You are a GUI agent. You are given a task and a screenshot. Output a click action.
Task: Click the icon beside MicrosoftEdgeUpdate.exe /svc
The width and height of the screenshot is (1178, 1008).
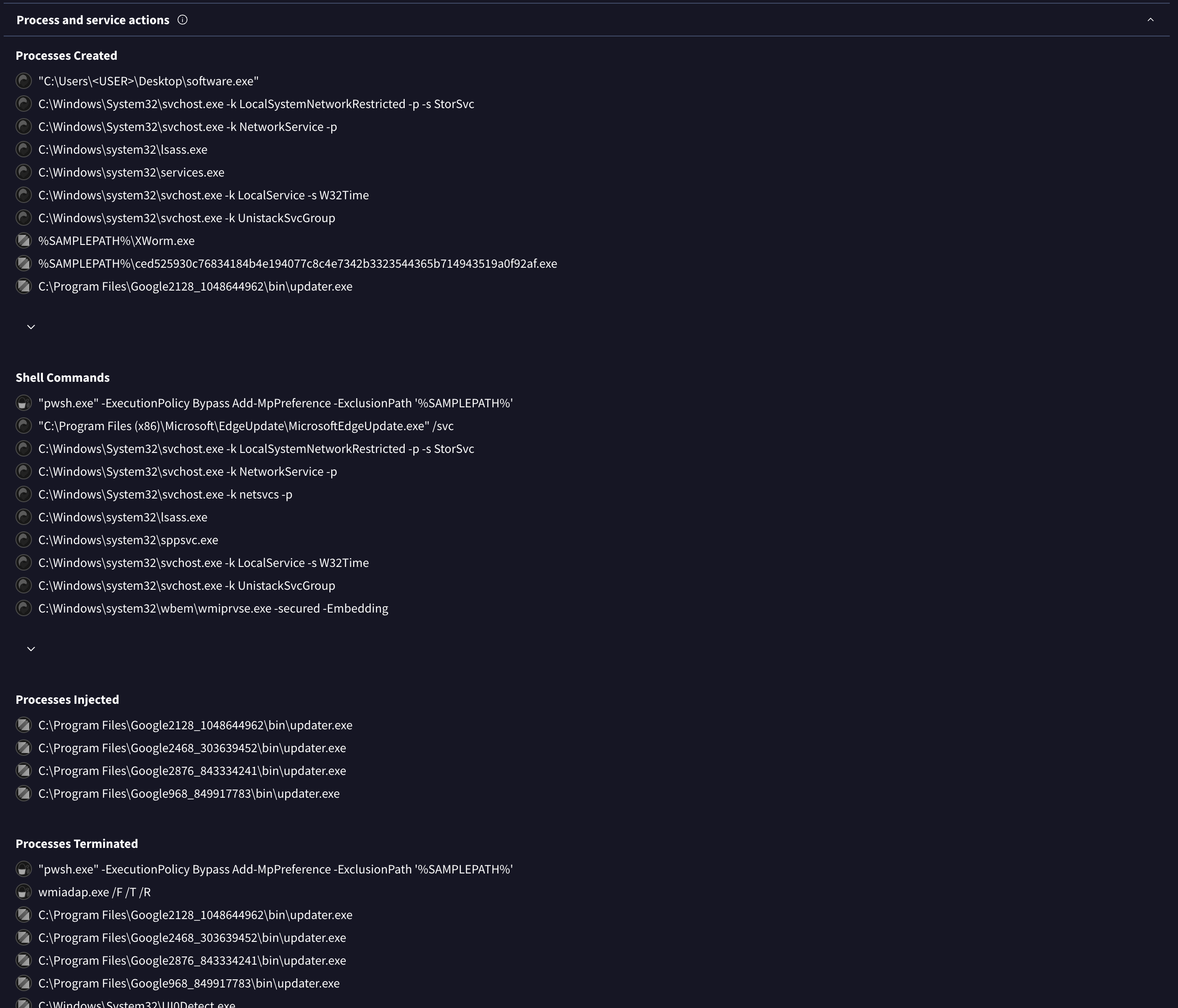point(23,426)
